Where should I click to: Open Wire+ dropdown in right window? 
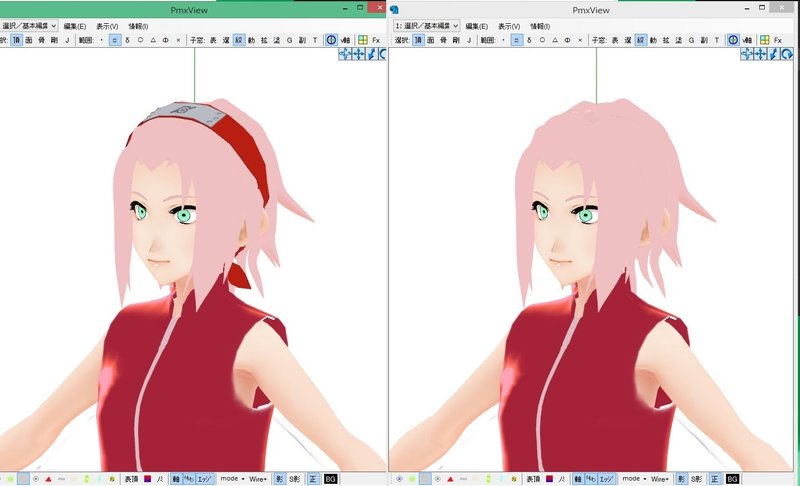click(x=660, y=479)
